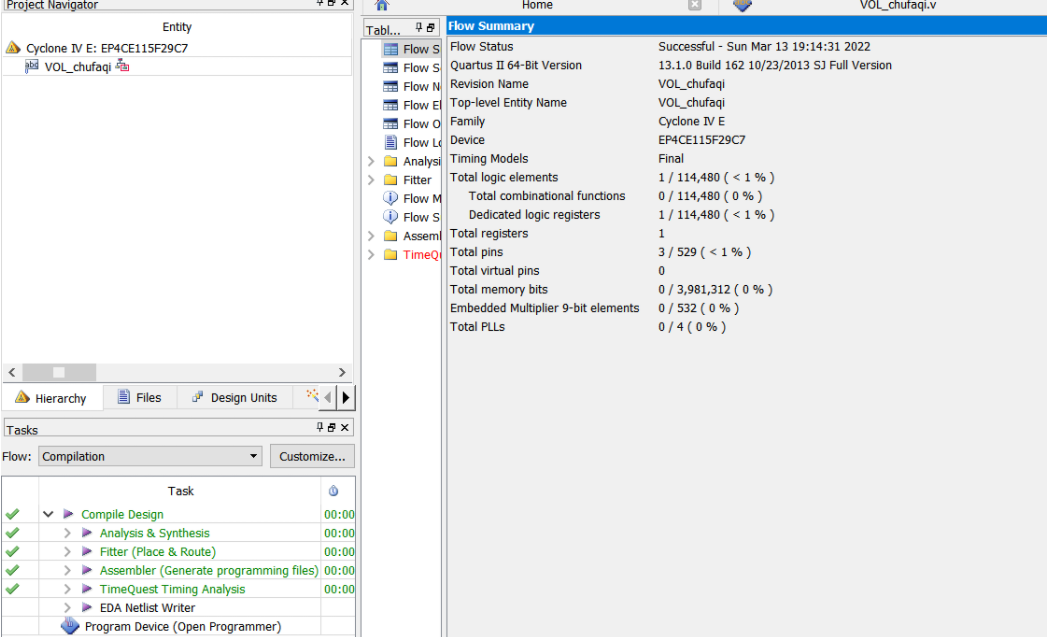Click the play icon beside Compile Design
The width and height of the screenshot is (1055, 637).
coord(68,514)
